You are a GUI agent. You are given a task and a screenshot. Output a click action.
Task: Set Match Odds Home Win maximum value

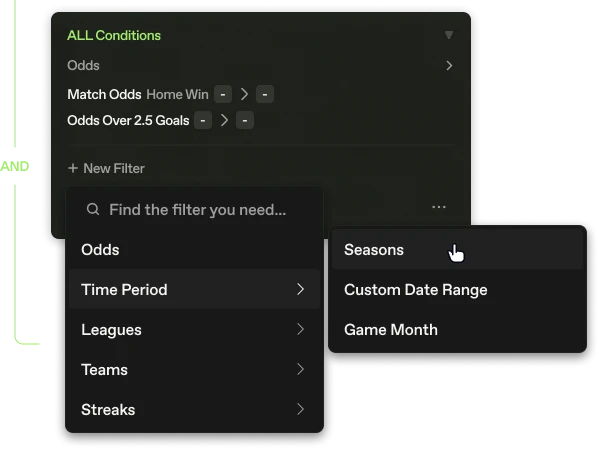[x=265, y=94]
